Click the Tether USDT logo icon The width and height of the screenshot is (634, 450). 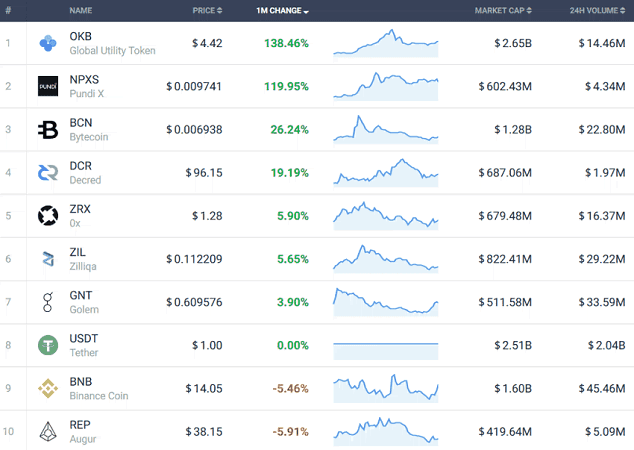[x=47, y=345]
